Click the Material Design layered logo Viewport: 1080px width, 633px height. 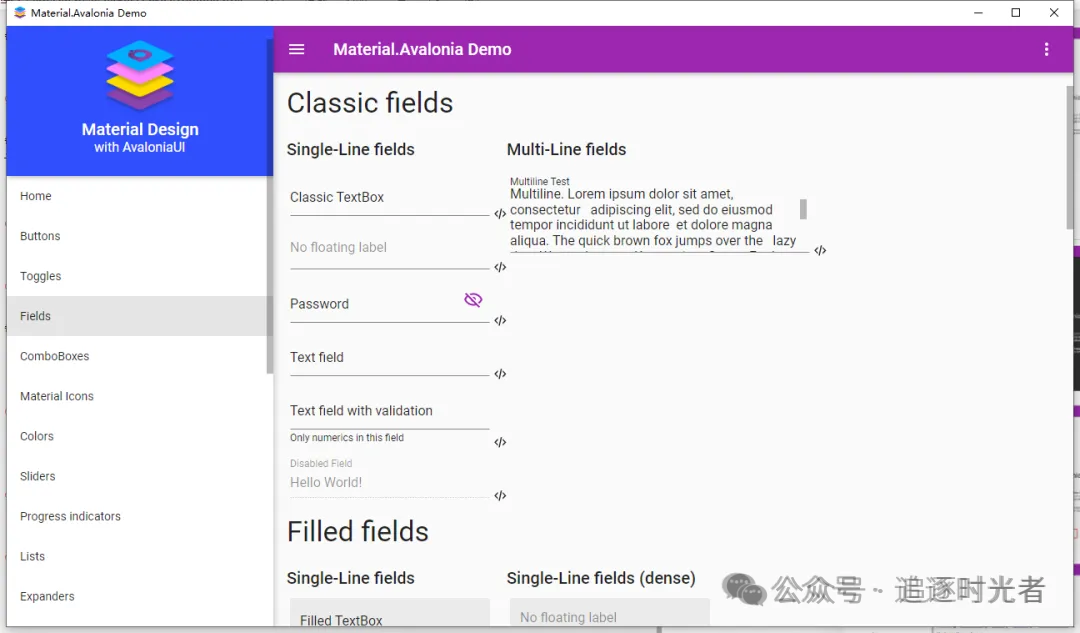coord(140,74)
